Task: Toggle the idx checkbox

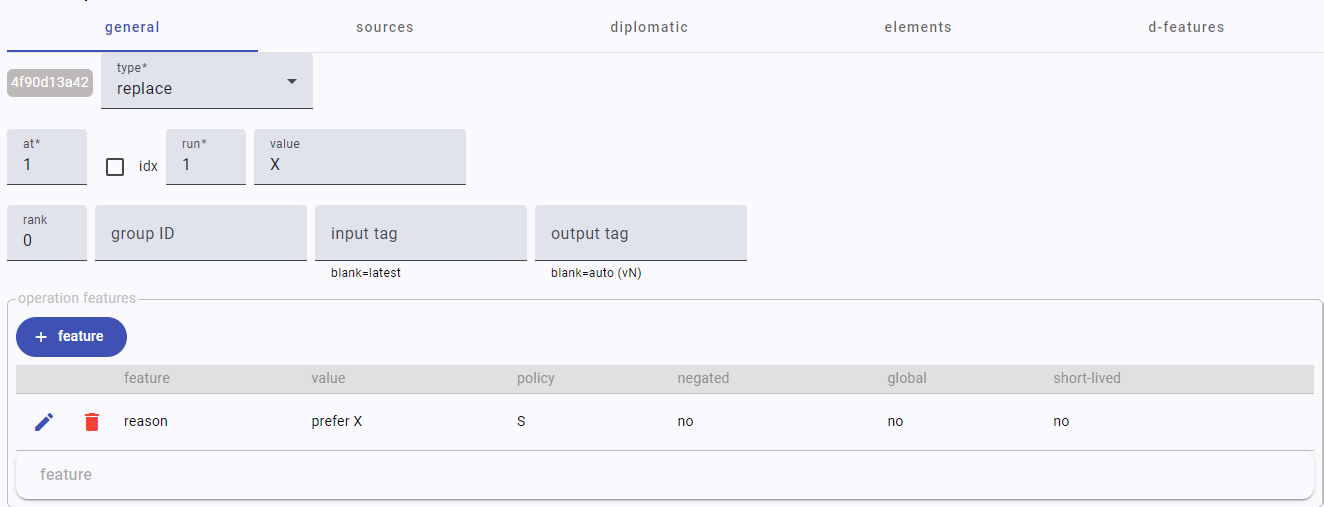Action: (x=115, y=167)
